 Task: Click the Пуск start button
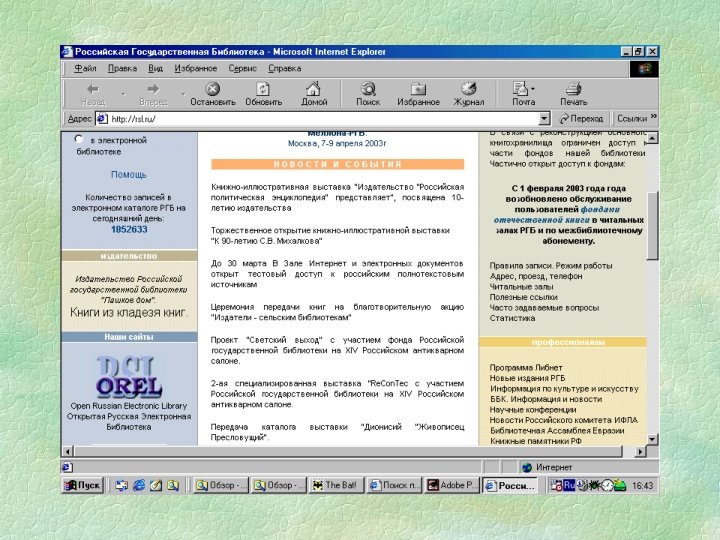coord(83,485)
